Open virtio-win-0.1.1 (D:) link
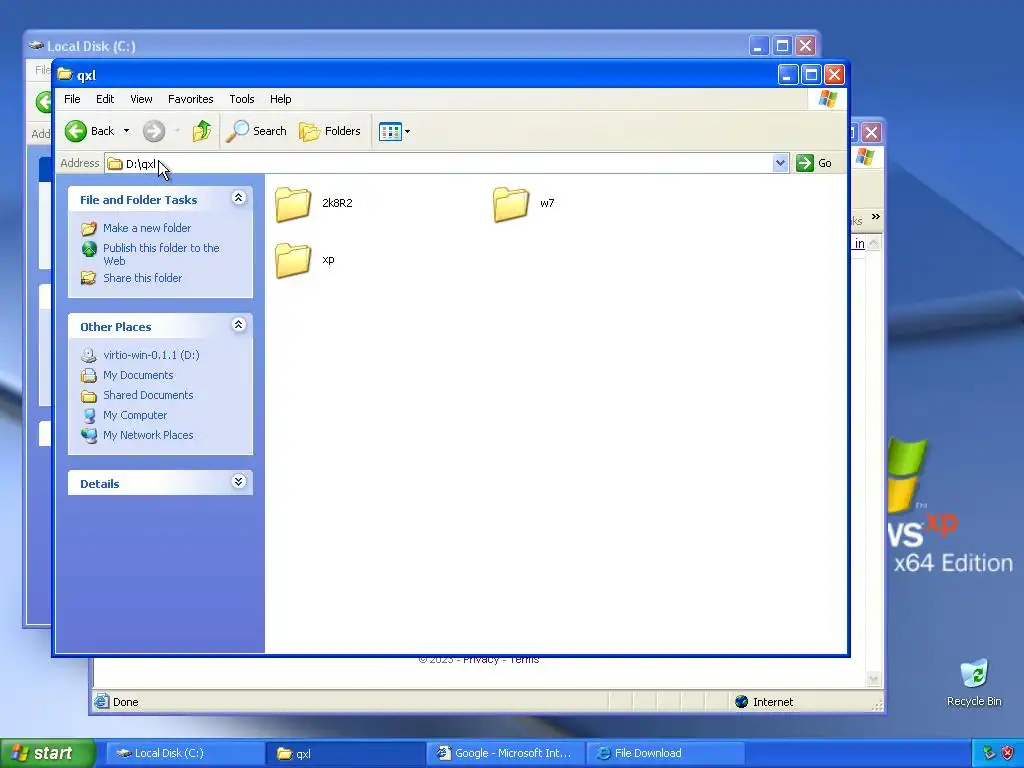 152,355
